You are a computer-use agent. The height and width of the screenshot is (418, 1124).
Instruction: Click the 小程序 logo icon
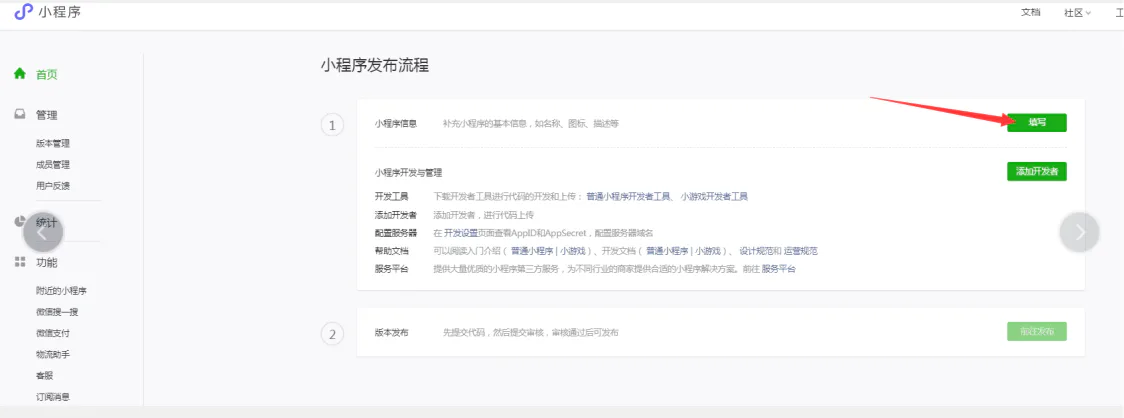24,12
